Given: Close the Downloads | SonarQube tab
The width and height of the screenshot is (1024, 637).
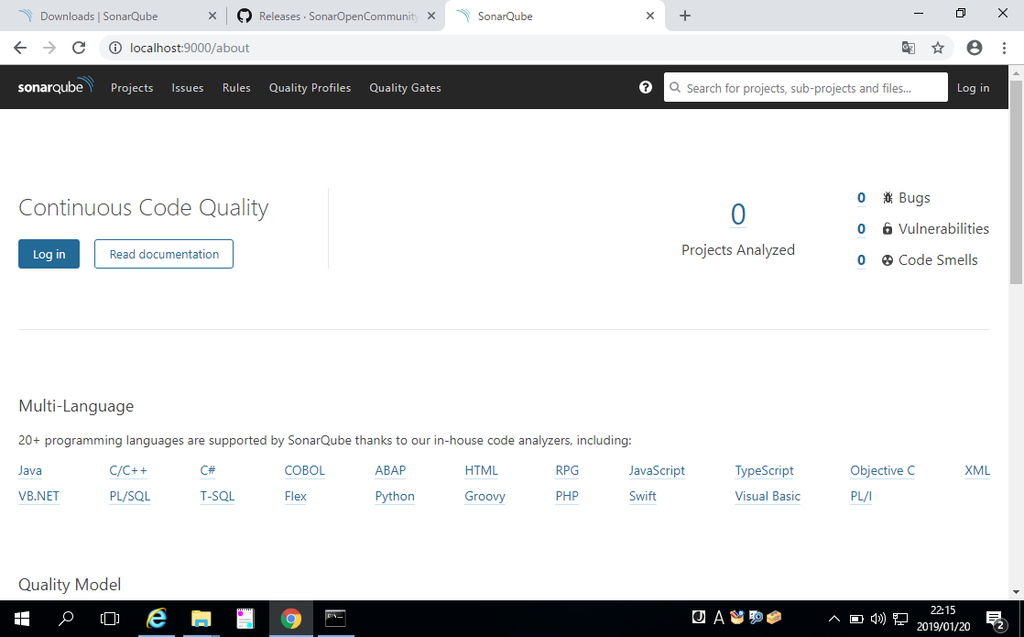Looking at the screenshot, I should point(212,16).
